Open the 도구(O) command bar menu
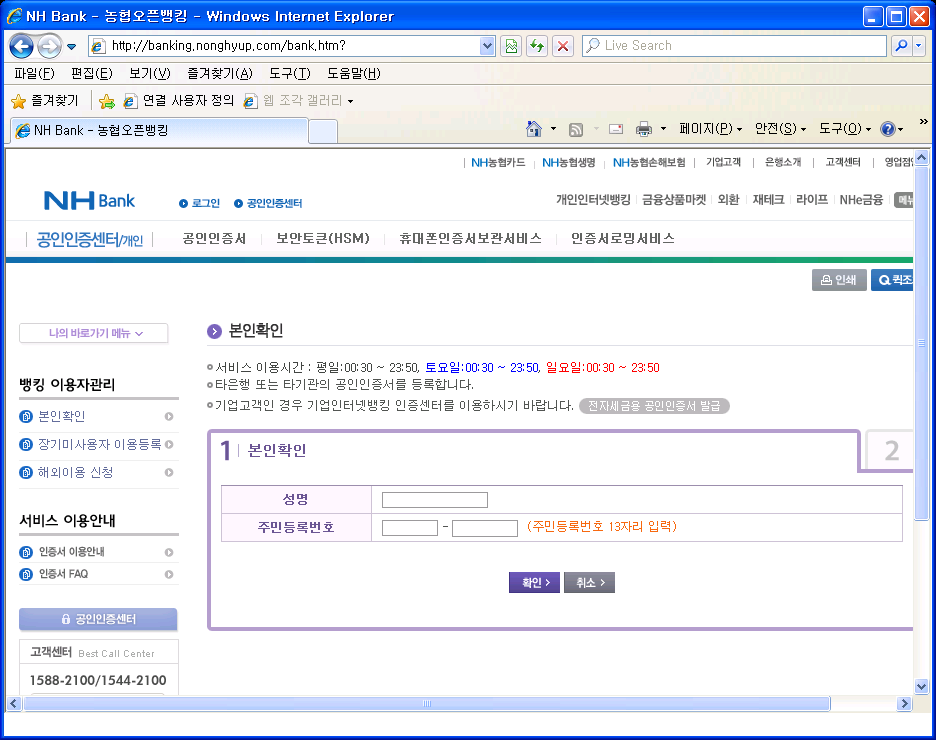This screenshot has width=936, height=740. 845,129
